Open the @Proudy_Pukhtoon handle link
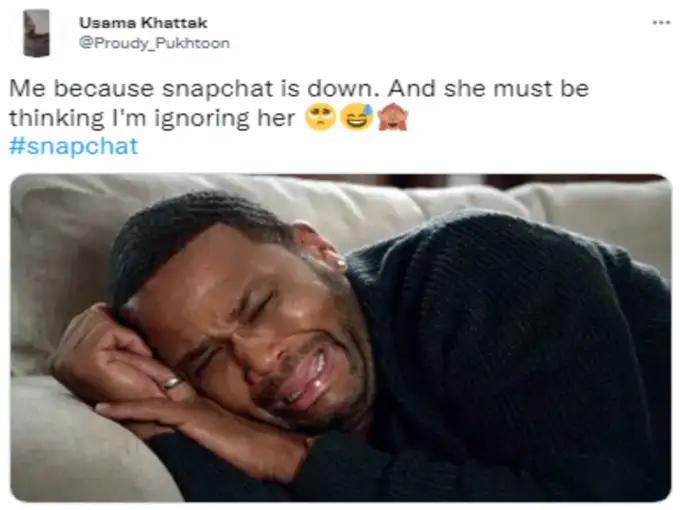680x510 pixels. (x=154, y=43)
